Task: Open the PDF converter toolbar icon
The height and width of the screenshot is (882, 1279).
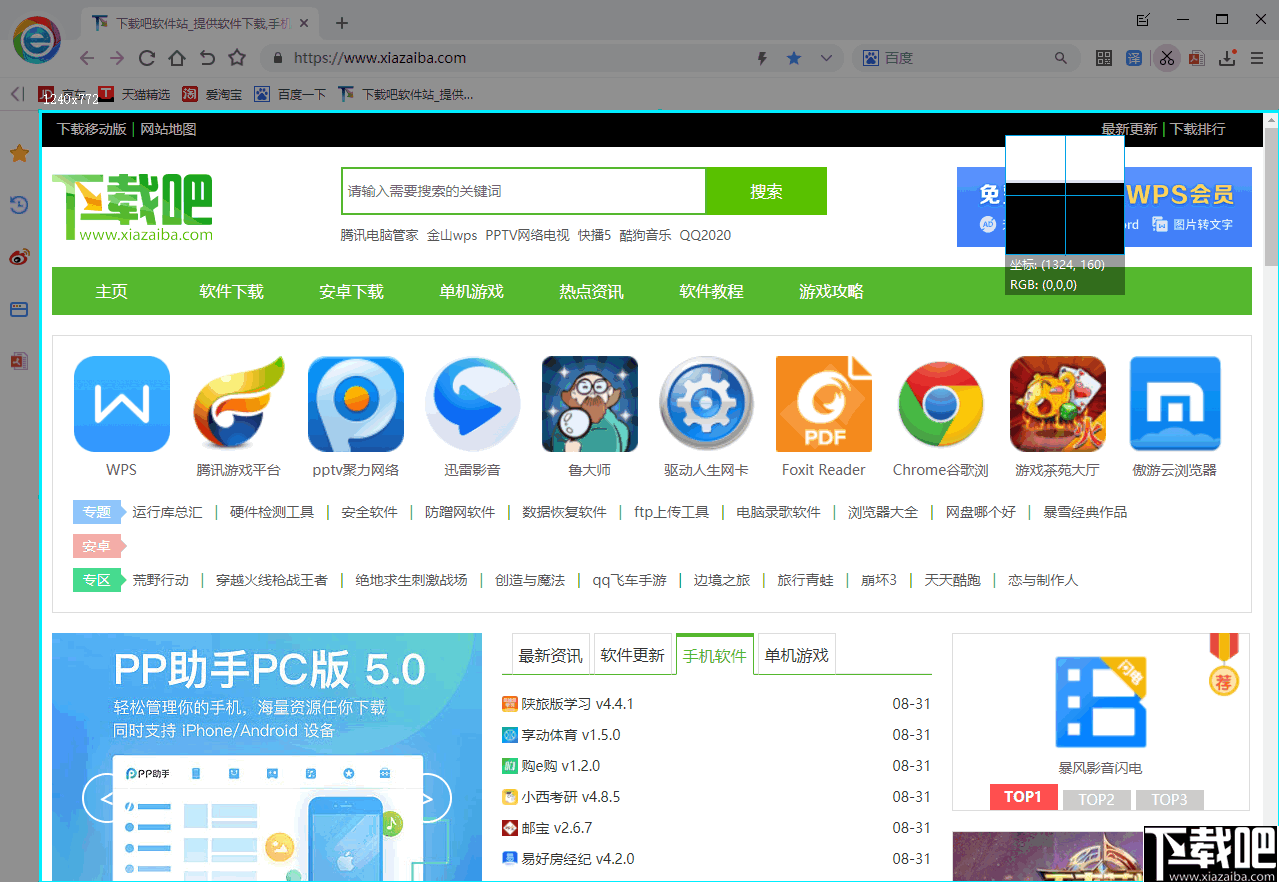Action: point(1196,58)
